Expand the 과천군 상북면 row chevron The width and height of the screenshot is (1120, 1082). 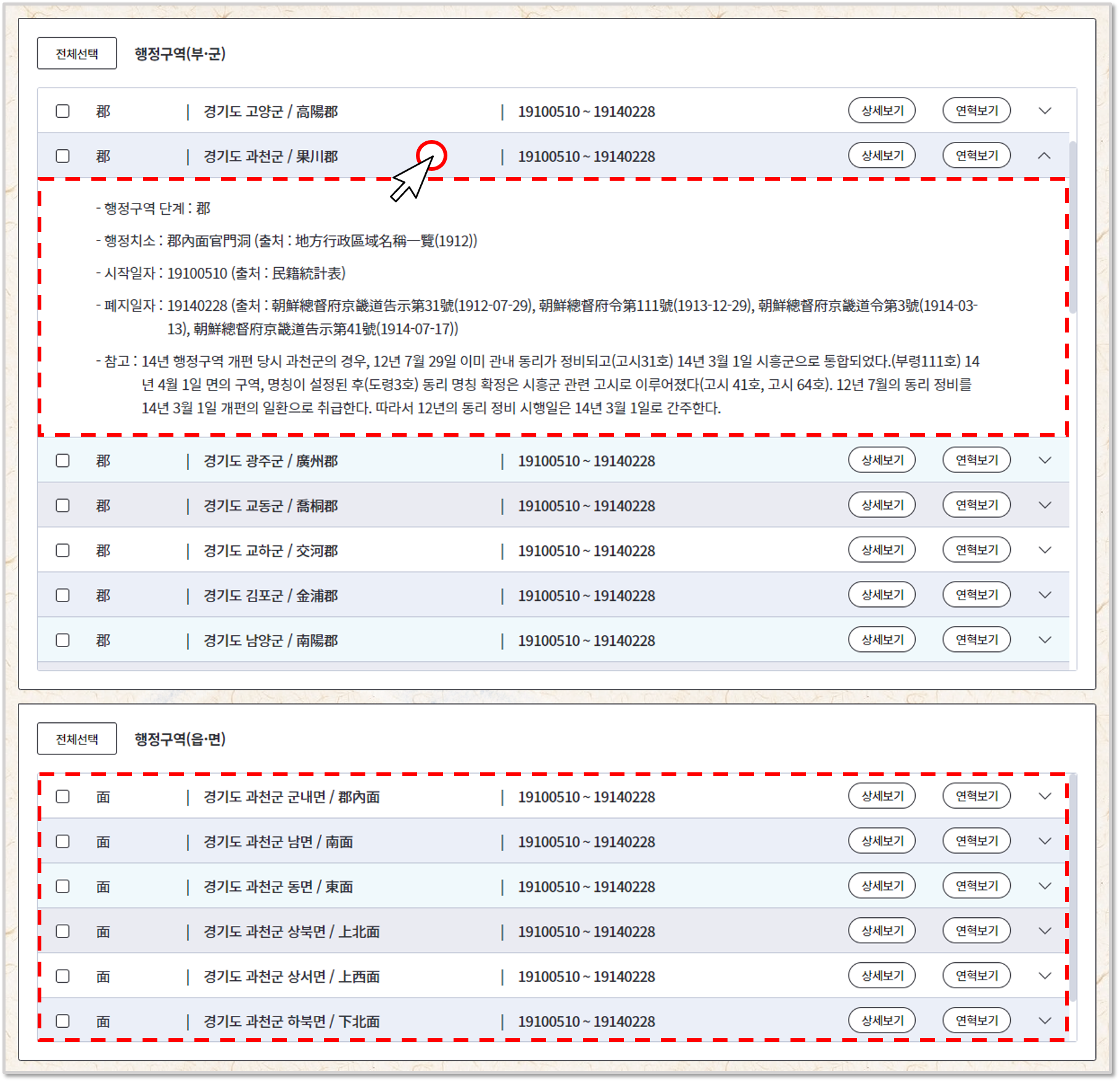1045,931
